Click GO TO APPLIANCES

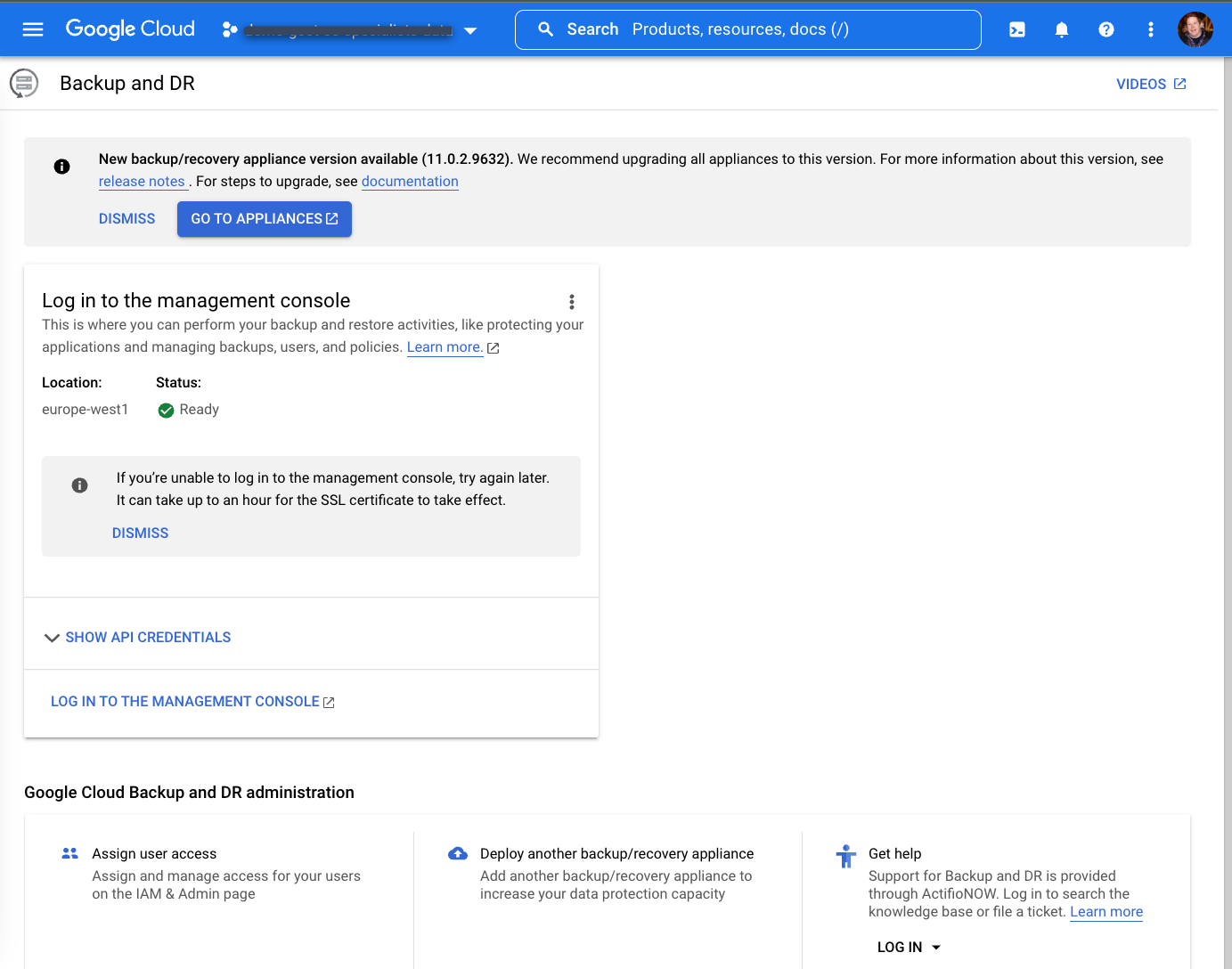click(264, 218)
